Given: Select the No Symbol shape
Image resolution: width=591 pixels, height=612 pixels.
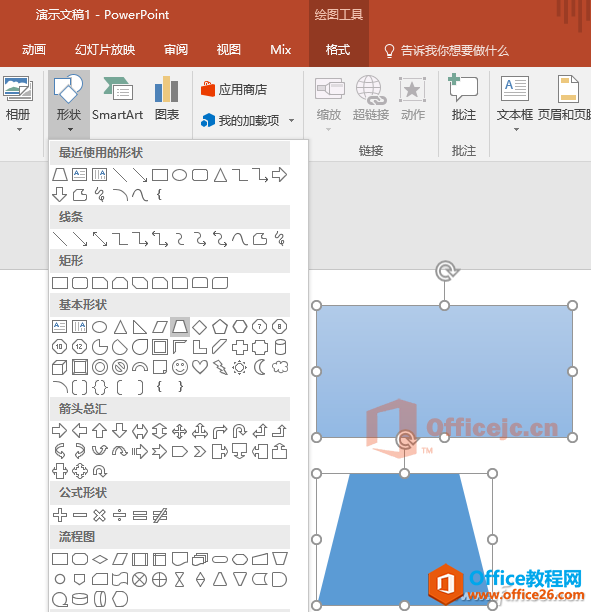Looking at the screenshot, I should coord(120,367).
